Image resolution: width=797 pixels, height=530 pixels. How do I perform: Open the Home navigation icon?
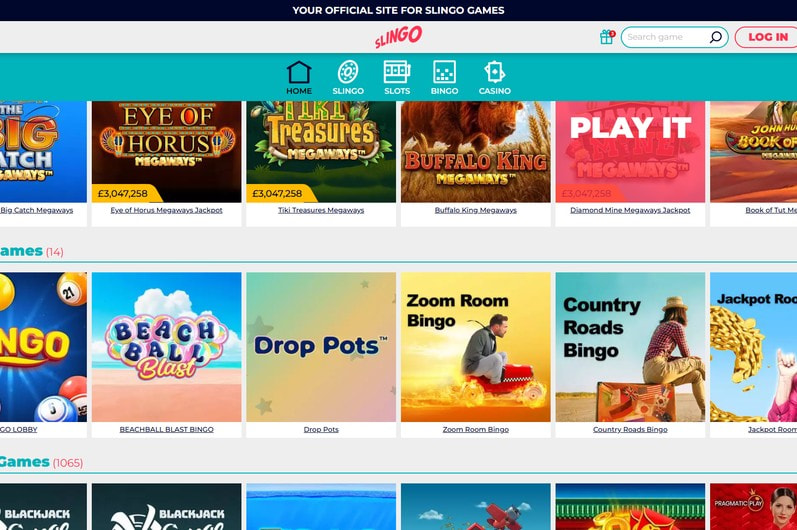[299, 78]
